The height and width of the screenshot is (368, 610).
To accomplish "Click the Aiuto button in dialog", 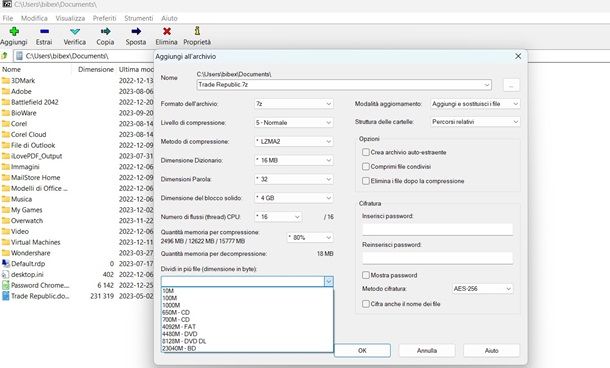I will tap(491, 350).
